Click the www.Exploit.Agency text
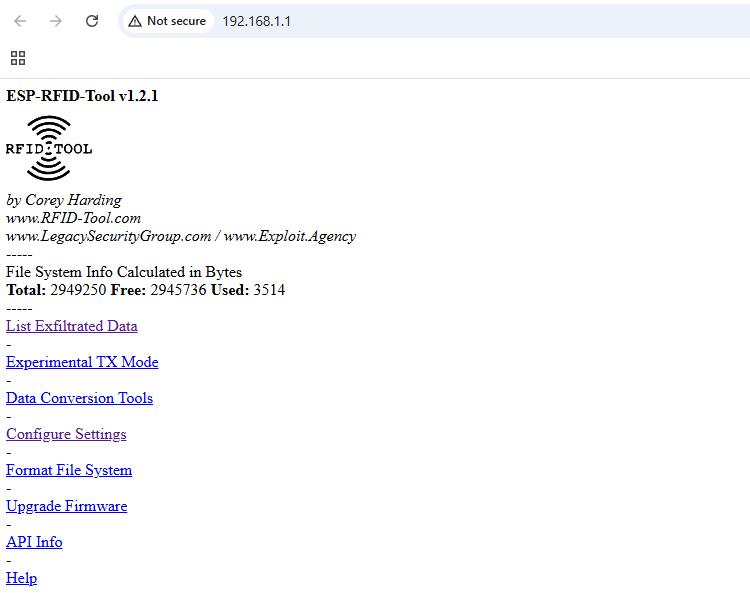Viewport: 750px width, 593px height. pos(290,236)
